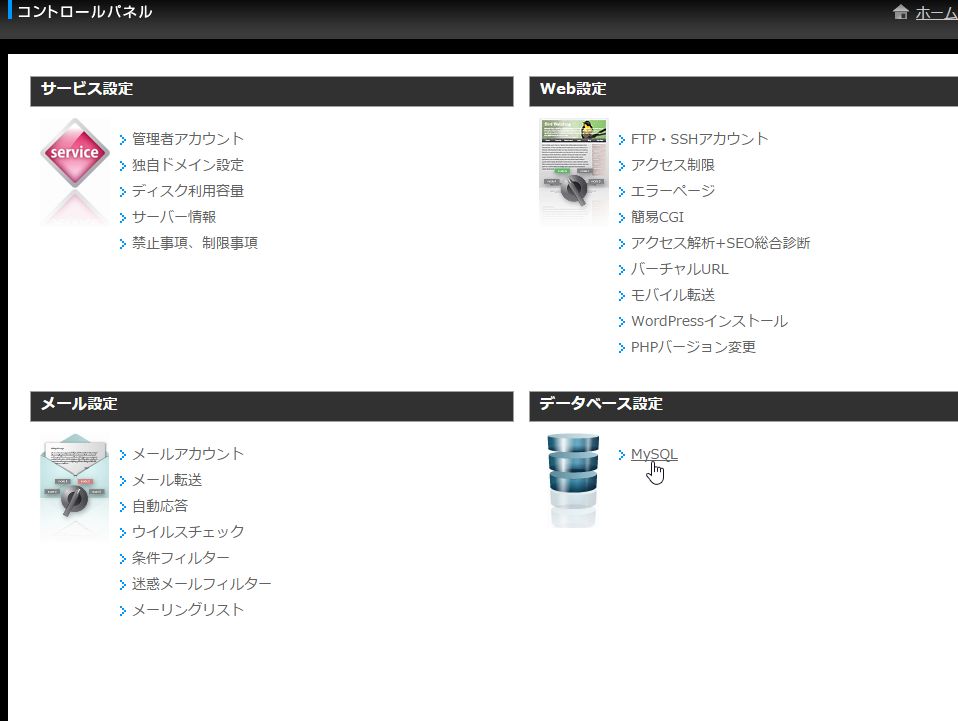Image resolution: width=958 pixels, height=721 pixels.
Task: Open メール転送 settings
Action: (167, 480)
